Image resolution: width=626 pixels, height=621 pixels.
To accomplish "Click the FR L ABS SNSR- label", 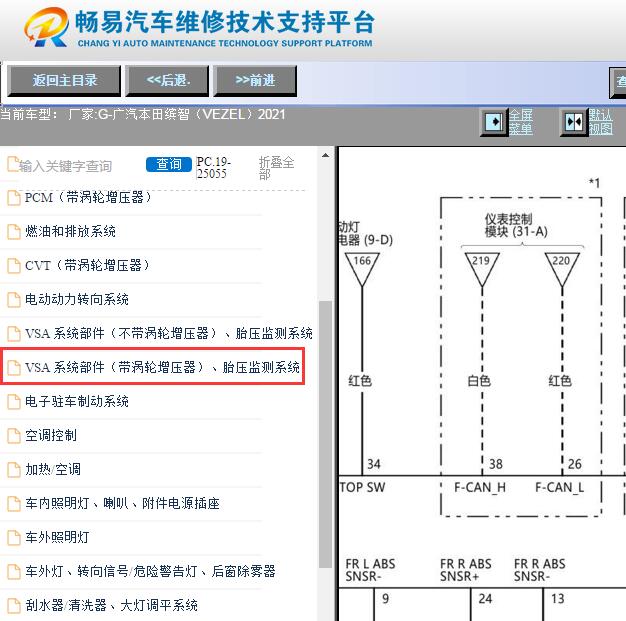I will pos(370,570).
